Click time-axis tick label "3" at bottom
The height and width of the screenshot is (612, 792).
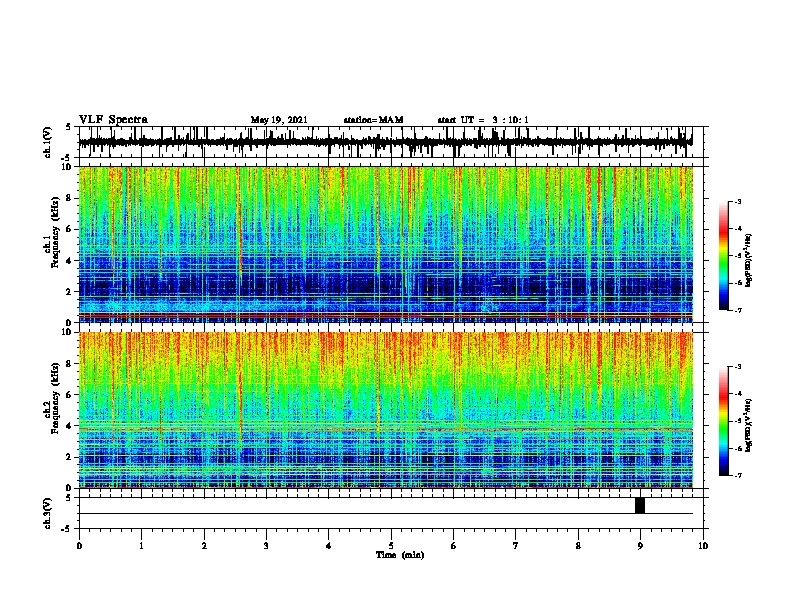click(266, 546)
